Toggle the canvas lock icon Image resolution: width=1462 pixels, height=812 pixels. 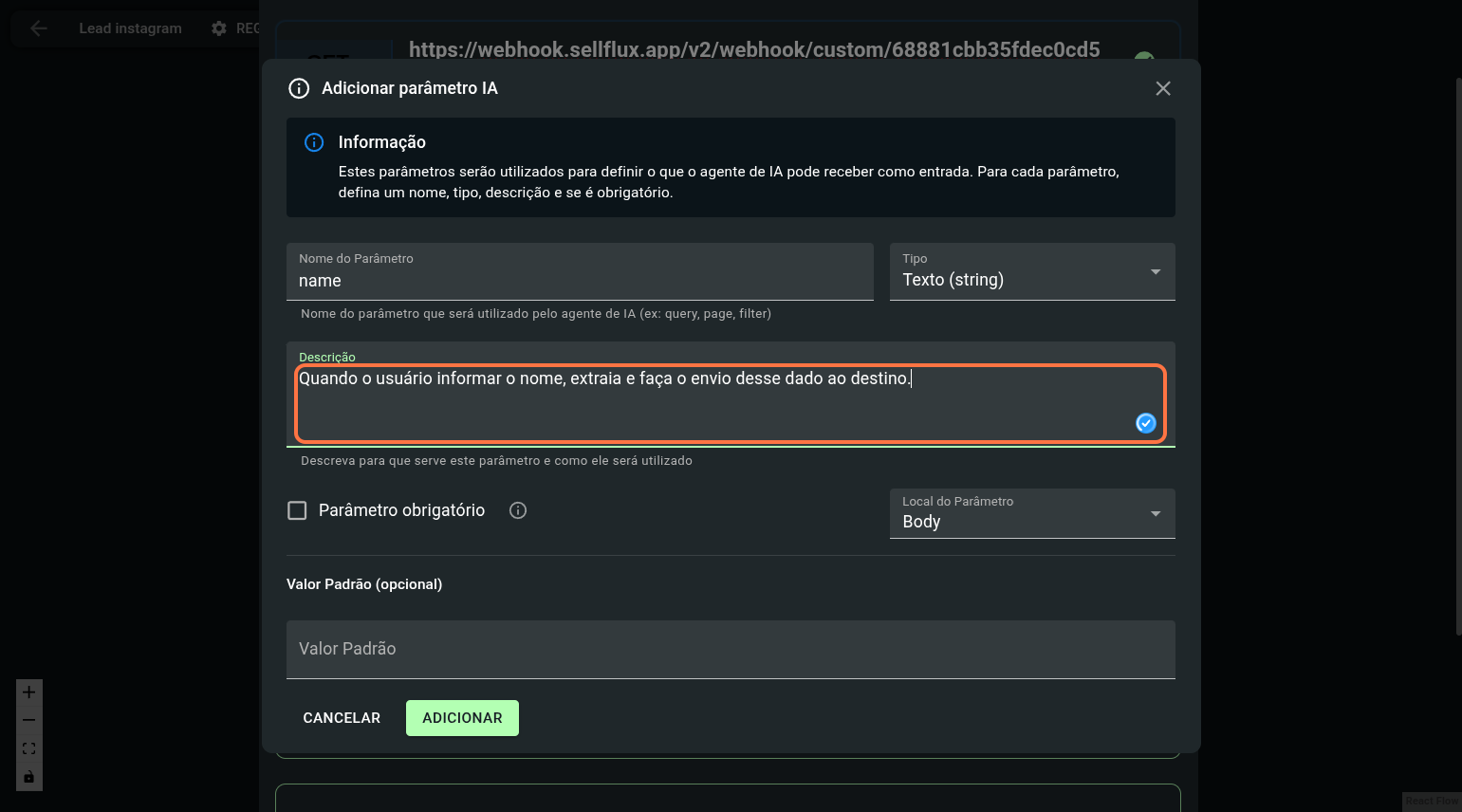29,777
